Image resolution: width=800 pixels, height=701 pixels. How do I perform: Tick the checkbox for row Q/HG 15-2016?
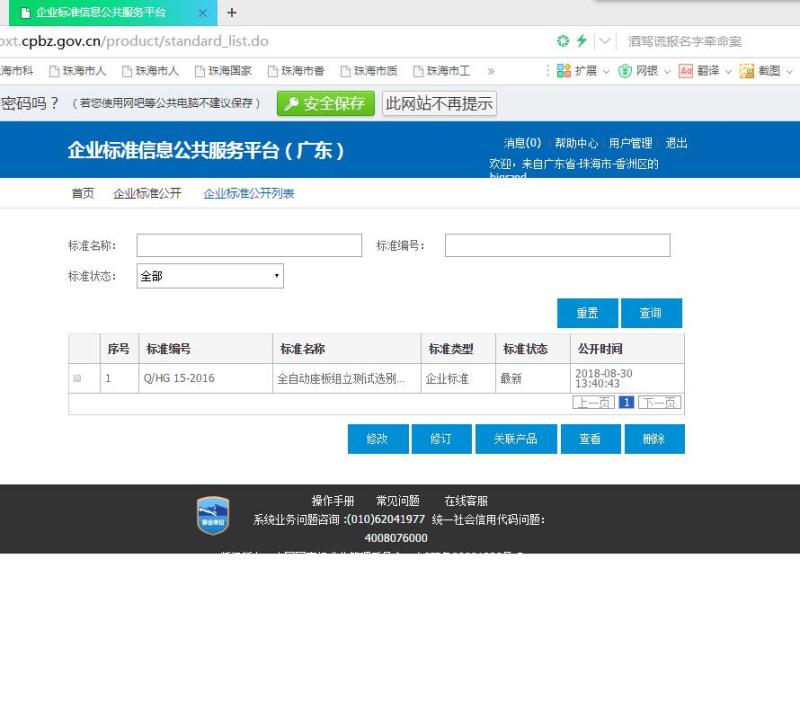point(78,378)
